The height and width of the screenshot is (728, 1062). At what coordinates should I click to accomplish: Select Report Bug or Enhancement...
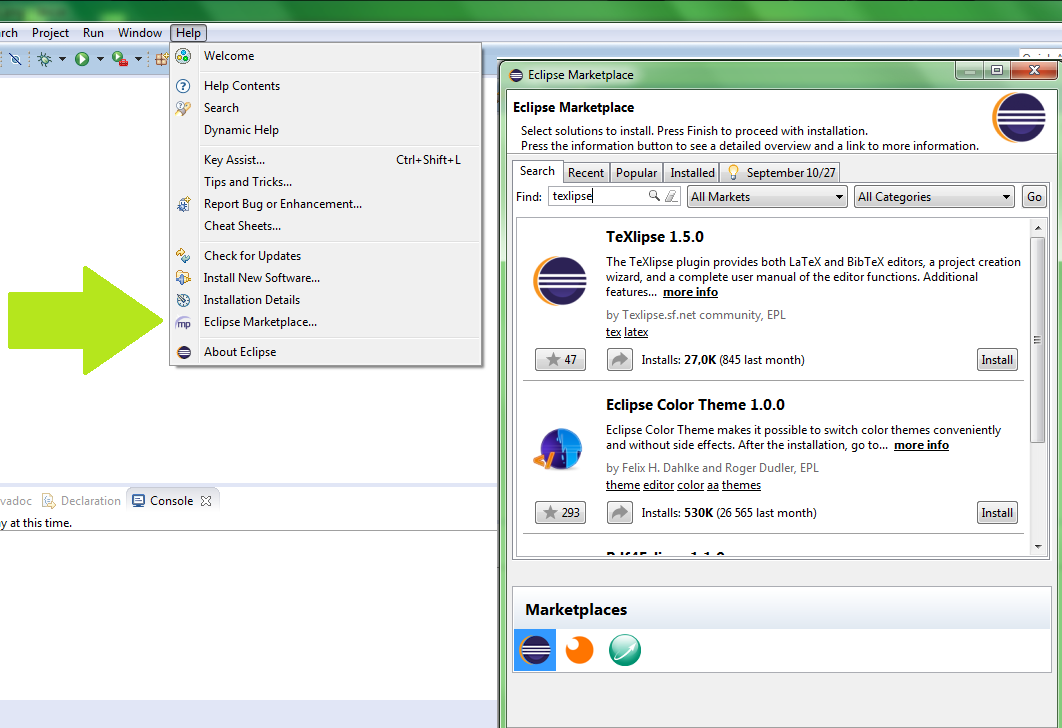tap(326, 204)
